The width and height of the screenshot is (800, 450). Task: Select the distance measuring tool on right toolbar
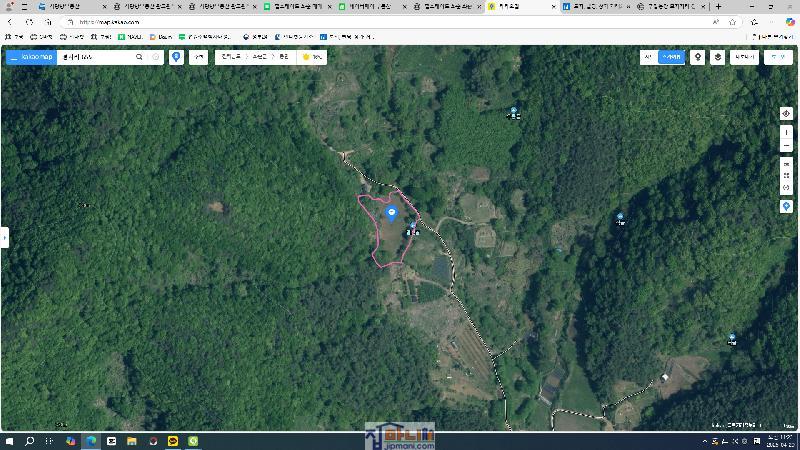(x=786, y=163)
